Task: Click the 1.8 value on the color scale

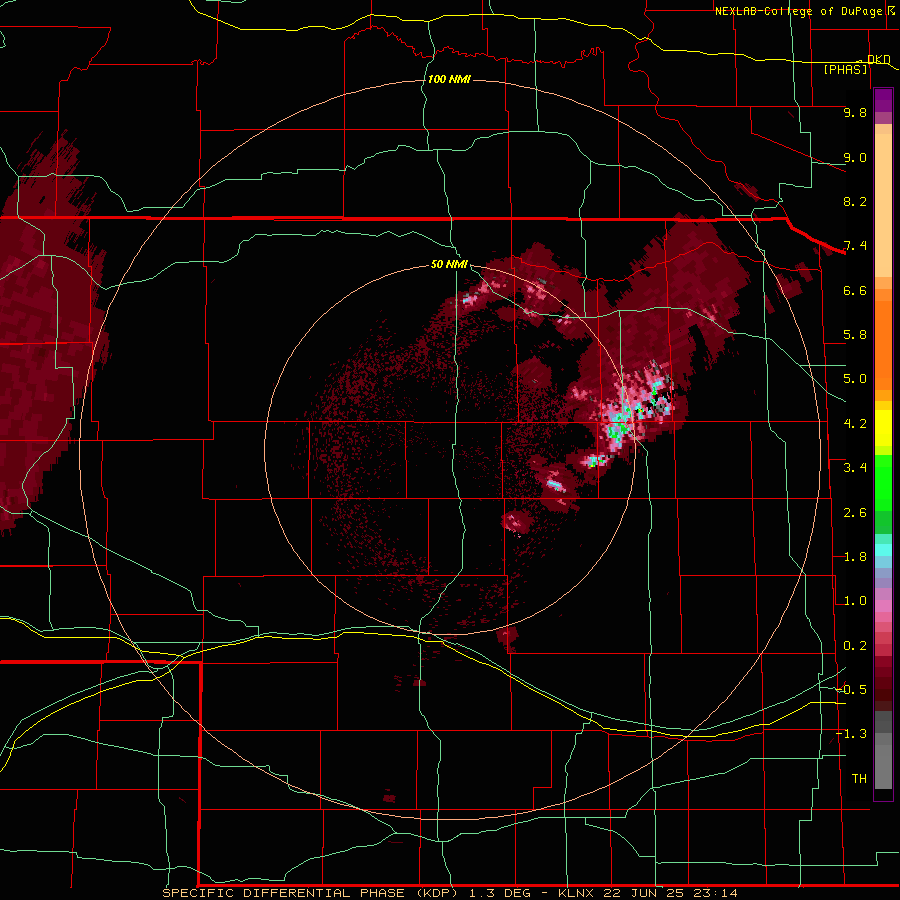Action: pos(855,557)
